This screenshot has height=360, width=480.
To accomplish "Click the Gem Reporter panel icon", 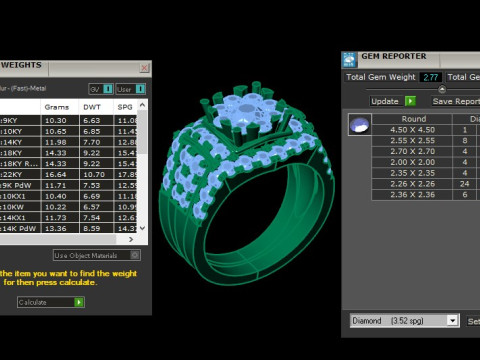I will [349, 60].
